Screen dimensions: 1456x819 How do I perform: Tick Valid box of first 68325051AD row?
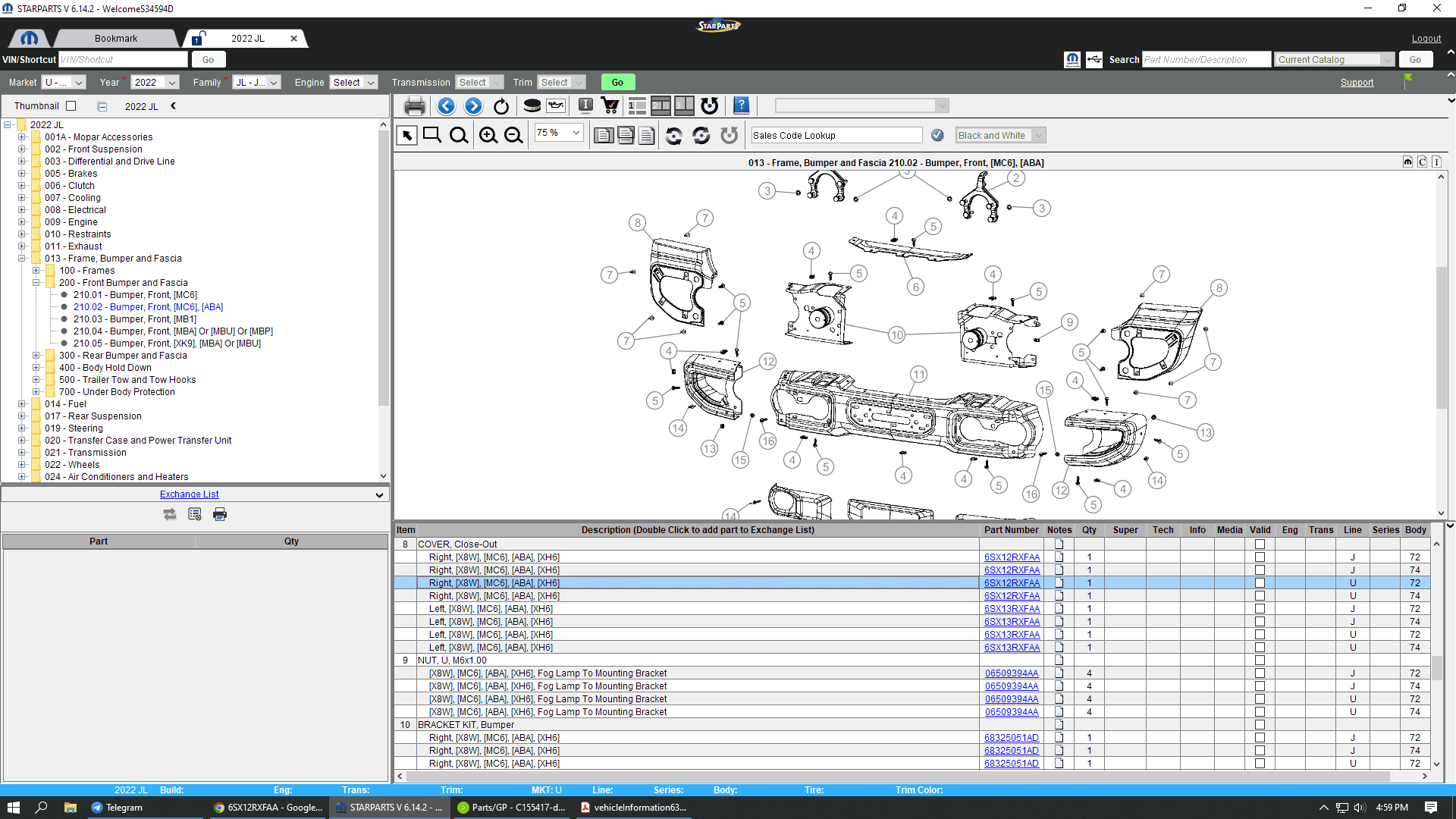pyautogui.click(x=1260, y=738)
